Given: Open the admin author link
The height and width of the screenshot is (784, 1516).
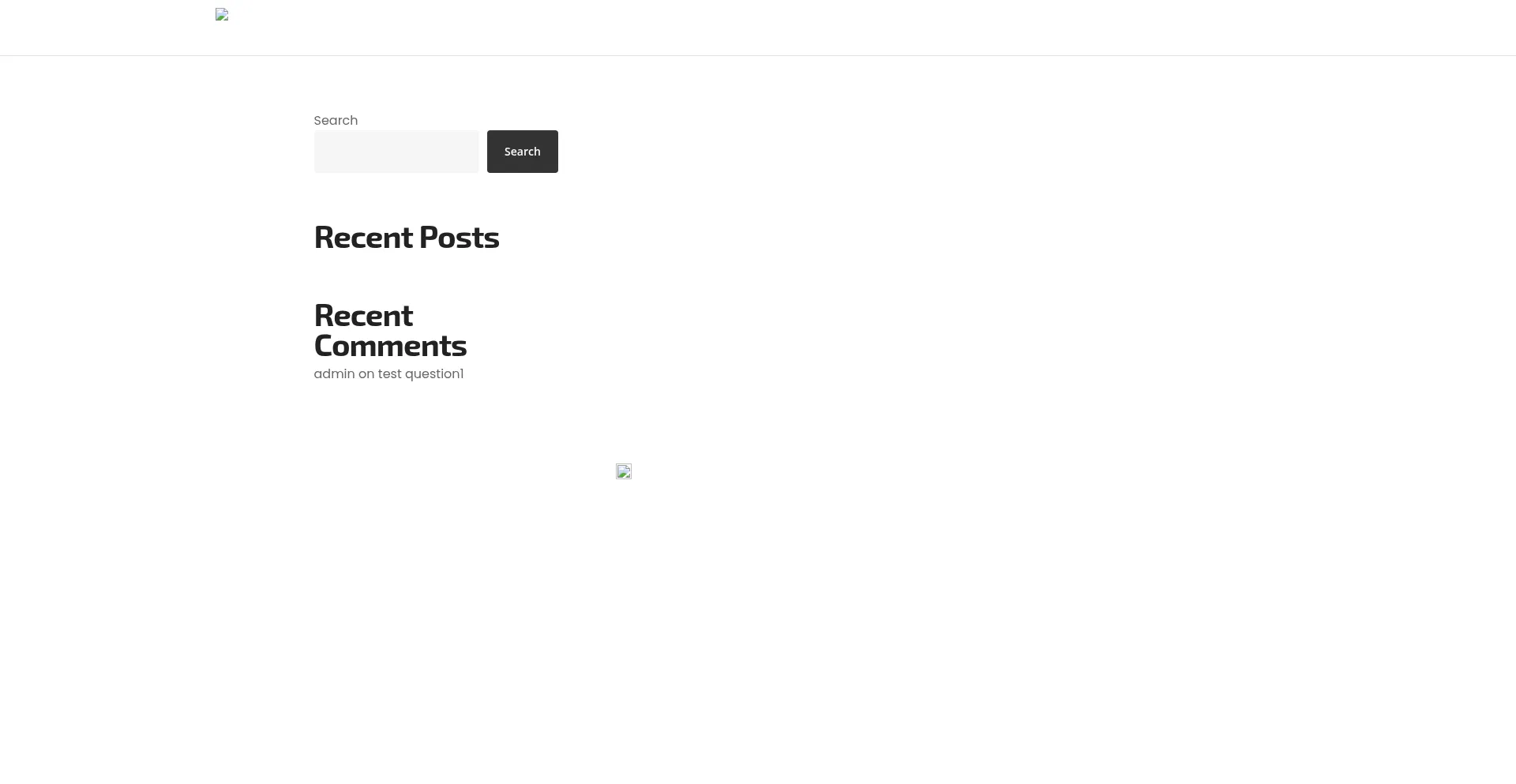Looking at the screenshot, I should point(334,374).
